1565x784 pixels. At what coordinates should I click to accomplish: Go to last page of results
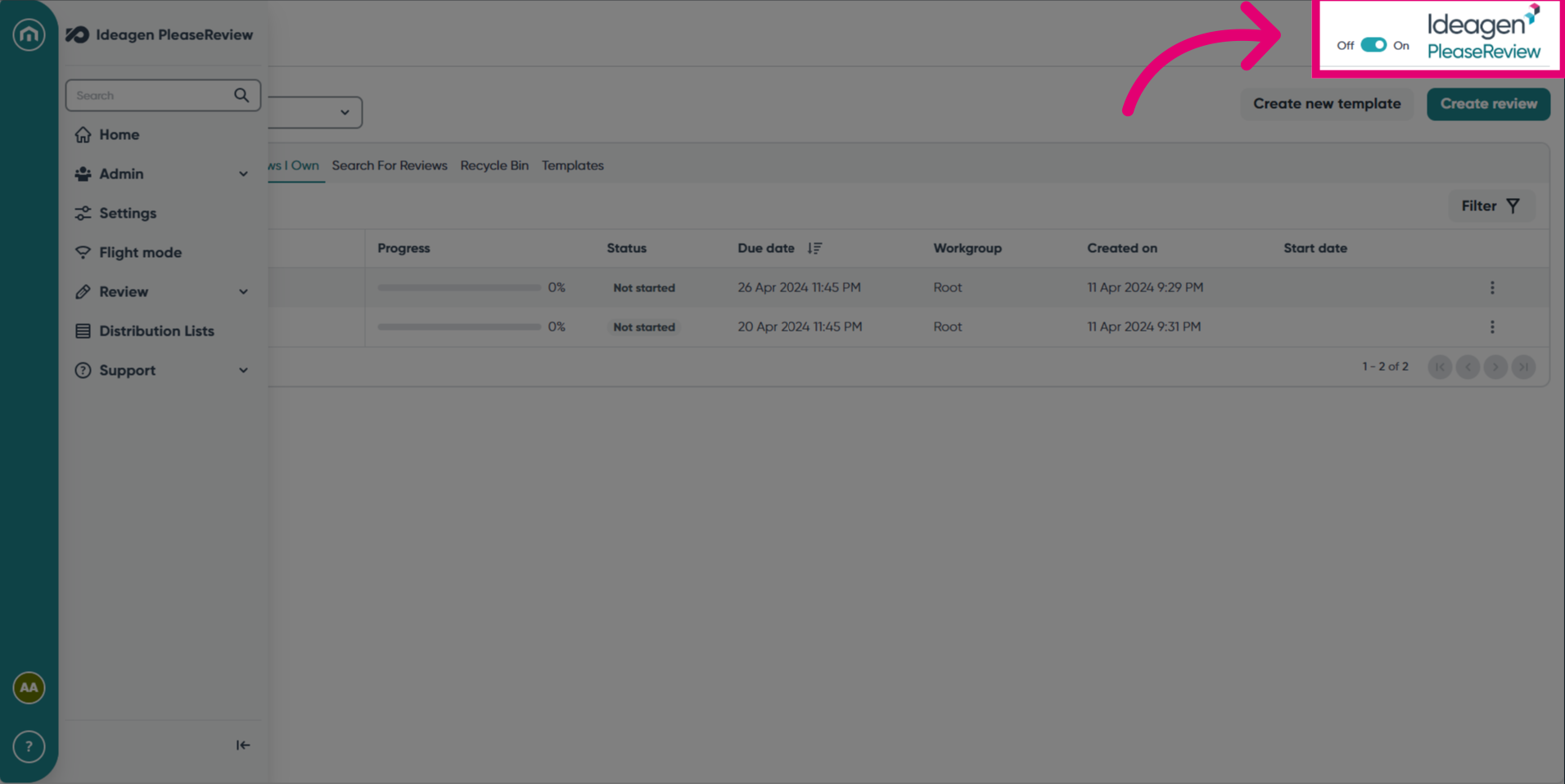coord(1523,367)
